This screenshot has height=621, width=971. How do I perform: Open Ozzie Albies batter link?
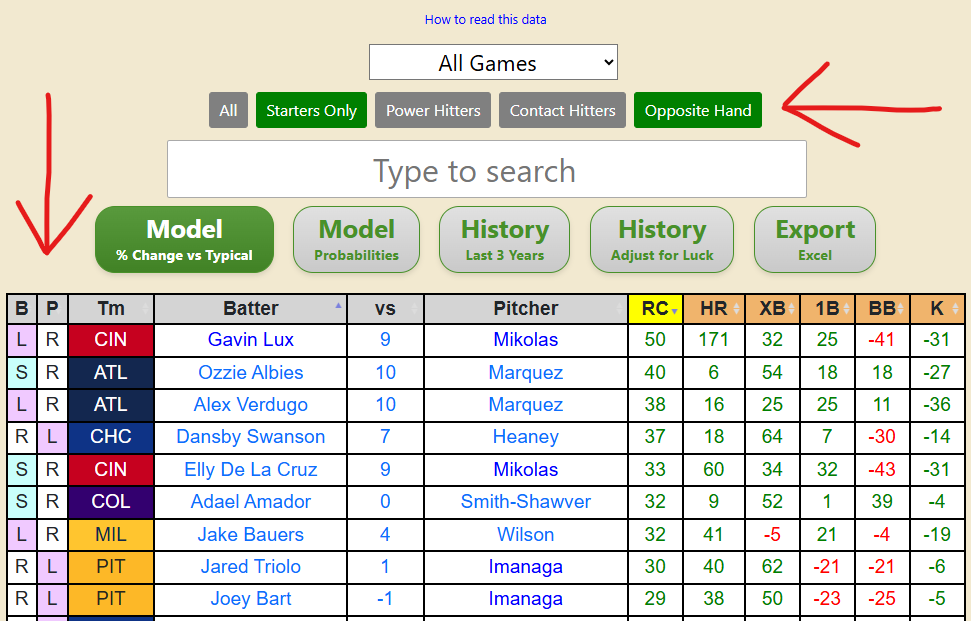[x=251, y=373]
